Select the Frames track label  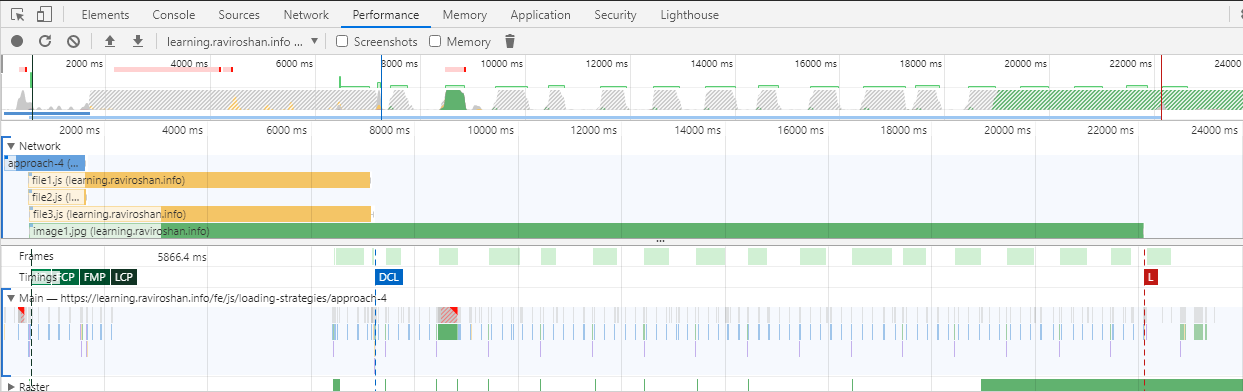point(36,257)
